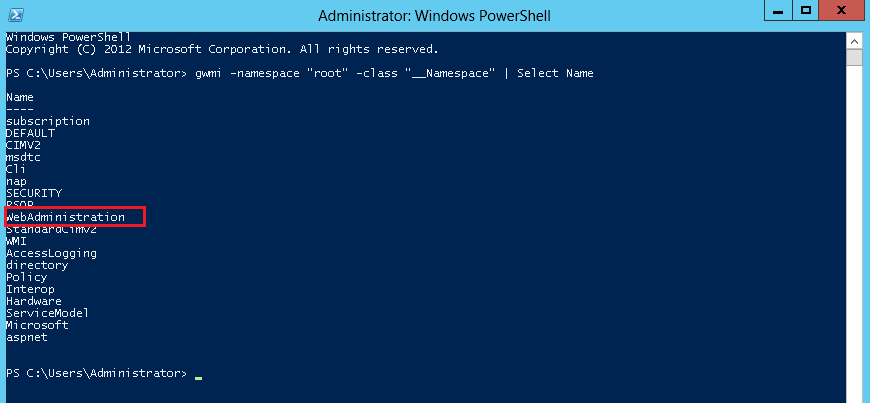Minimize the PowerShell window

[775, 11]
